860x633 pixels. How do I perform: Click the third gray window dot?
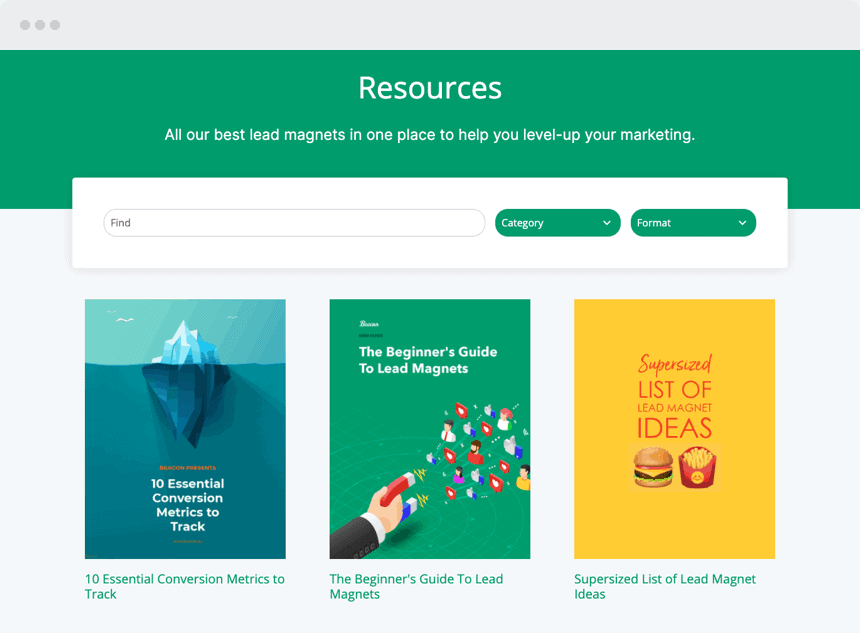tap(55, 25)
